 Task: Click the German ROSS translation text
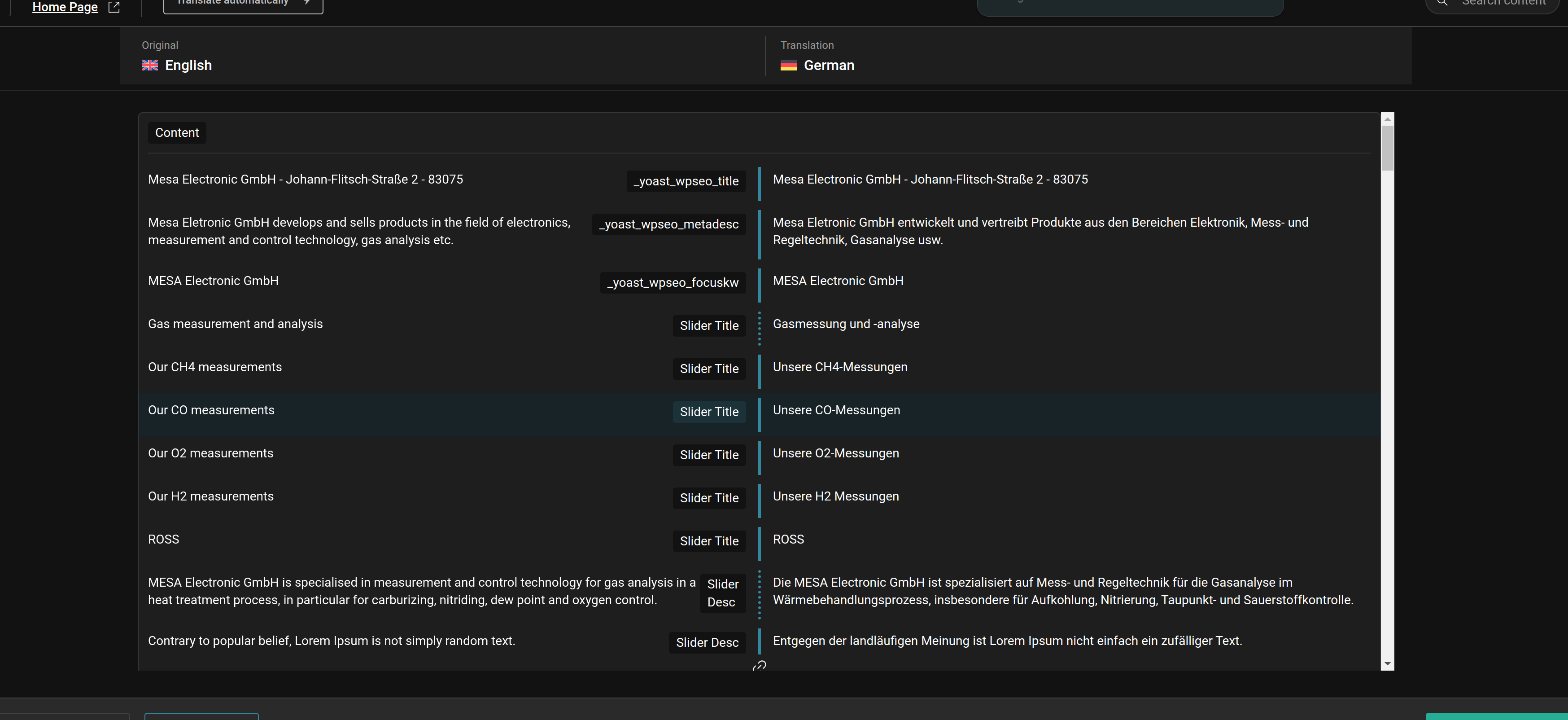(788, 540)
